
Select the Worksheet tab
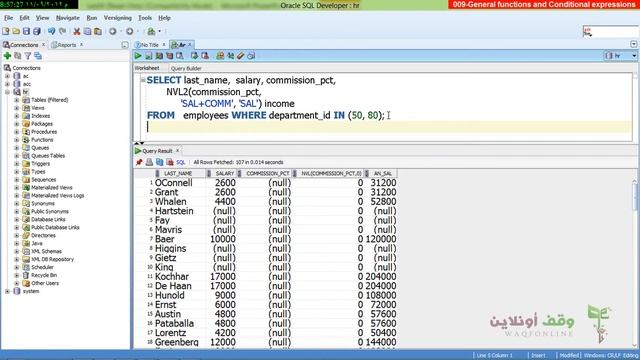pyautogui.click(x=147, y=68)
